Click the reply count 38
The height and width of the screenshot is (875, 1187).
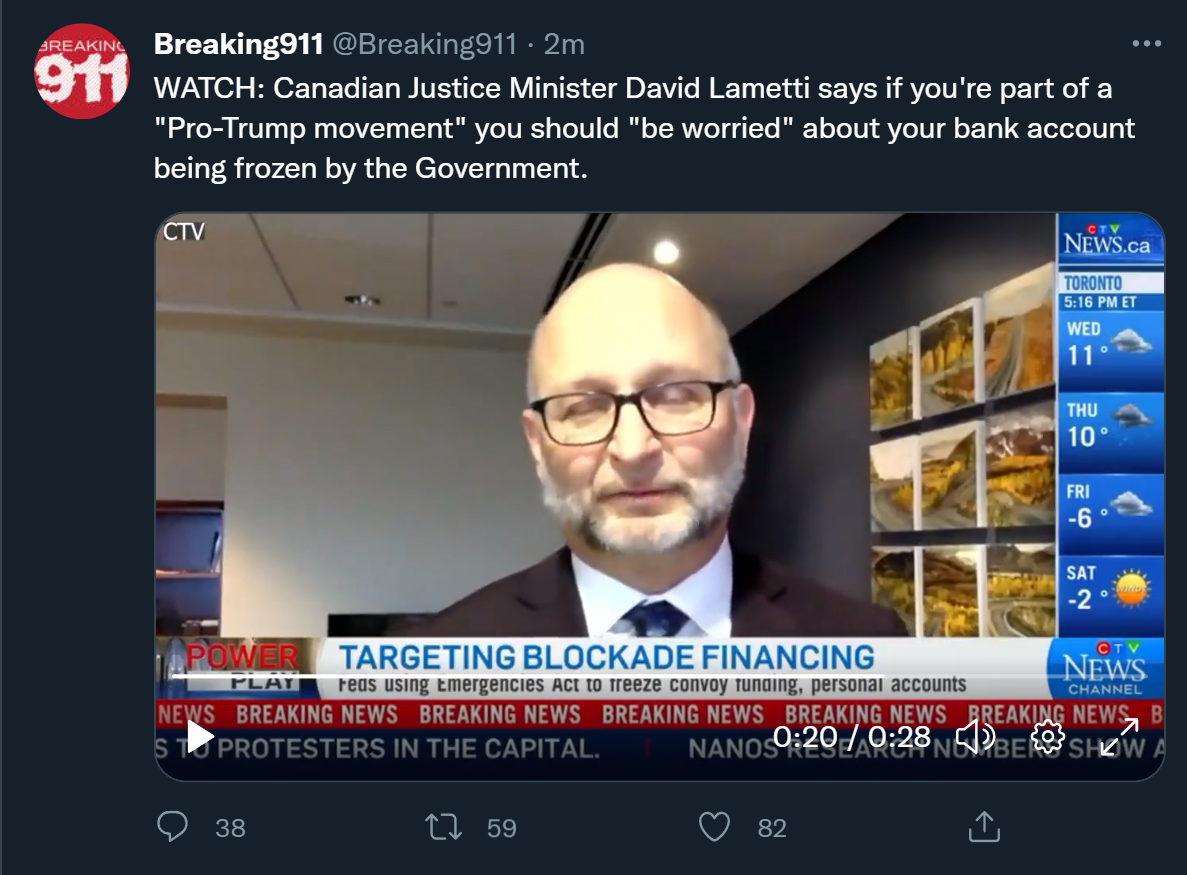(x=230, y=828)
